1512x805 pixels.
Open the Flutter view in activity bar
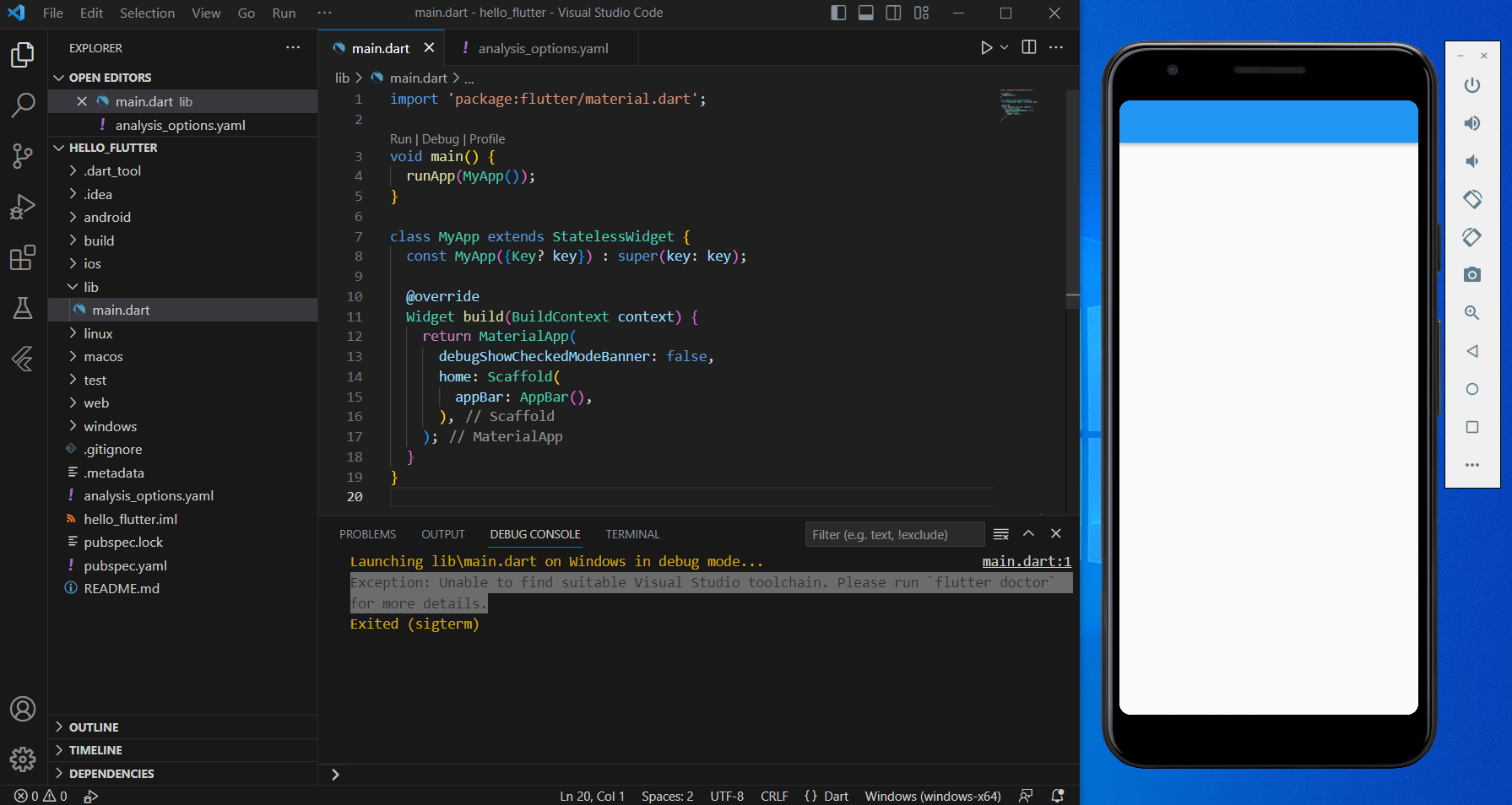click(x=23, y=359)
